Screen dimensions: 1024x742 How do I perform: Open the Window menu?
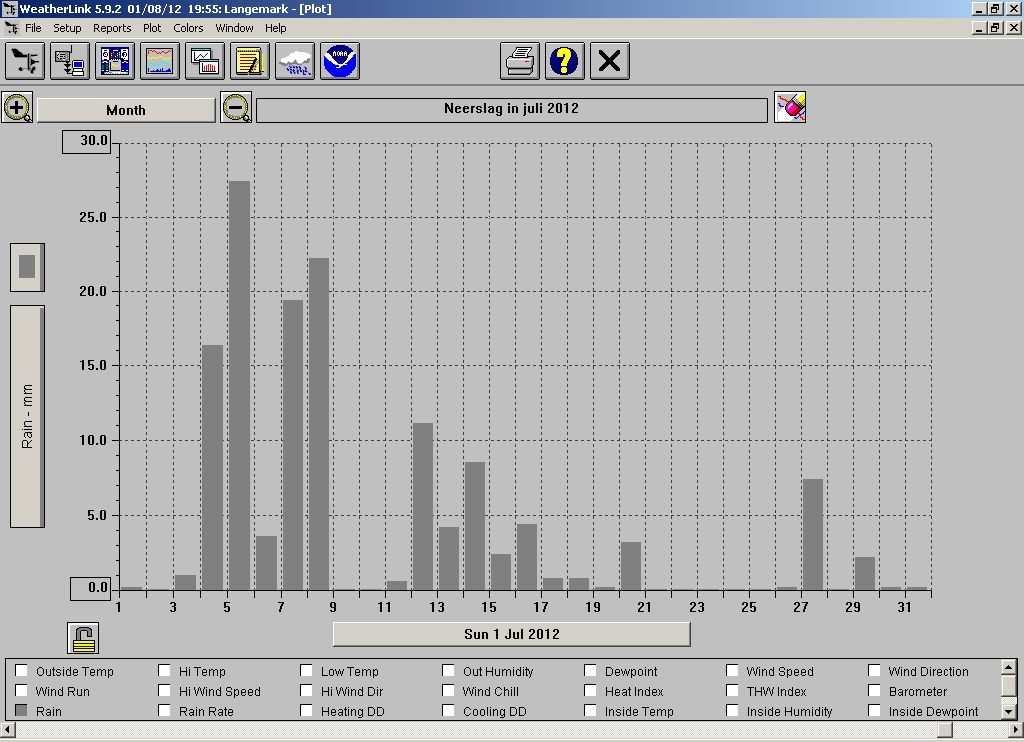click(234, 28)
